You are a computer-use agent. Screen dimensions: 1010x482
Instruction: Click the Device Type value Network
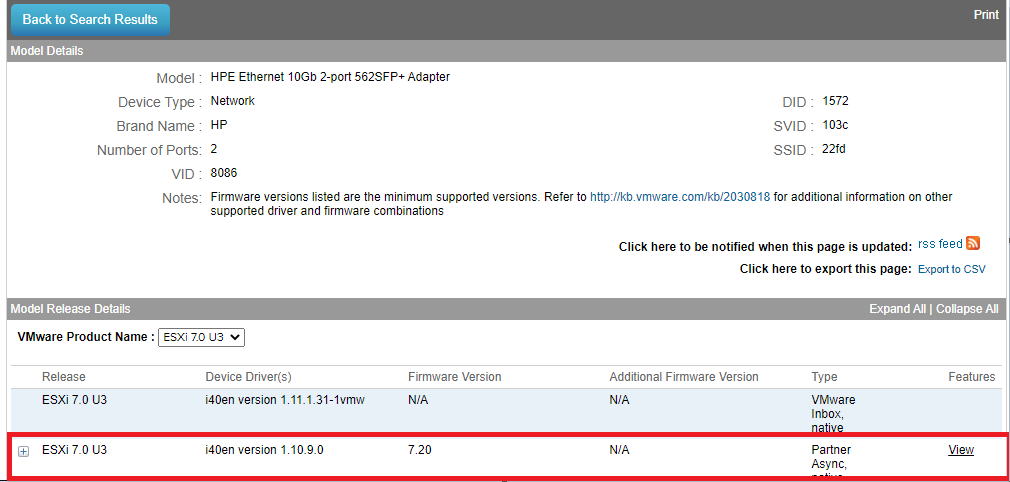coord(233,101)
